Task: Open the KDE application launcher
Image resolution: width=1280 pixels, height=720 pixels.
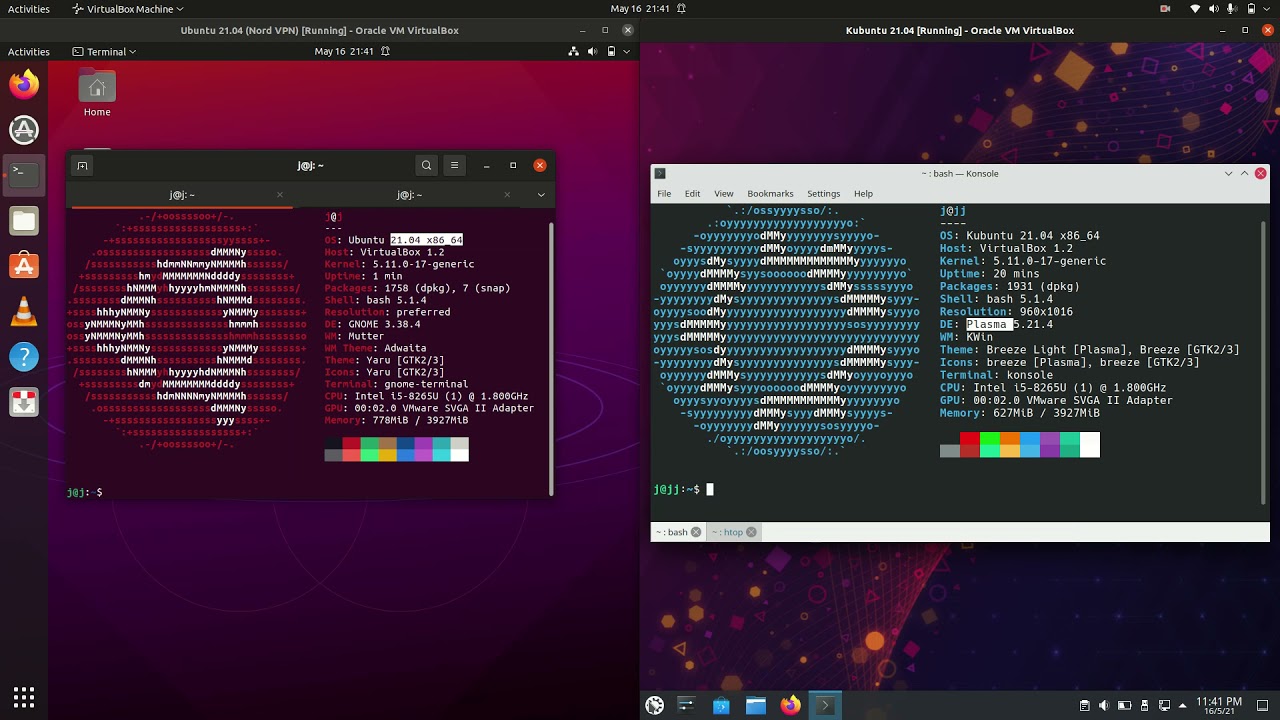Action: [655, 705]
